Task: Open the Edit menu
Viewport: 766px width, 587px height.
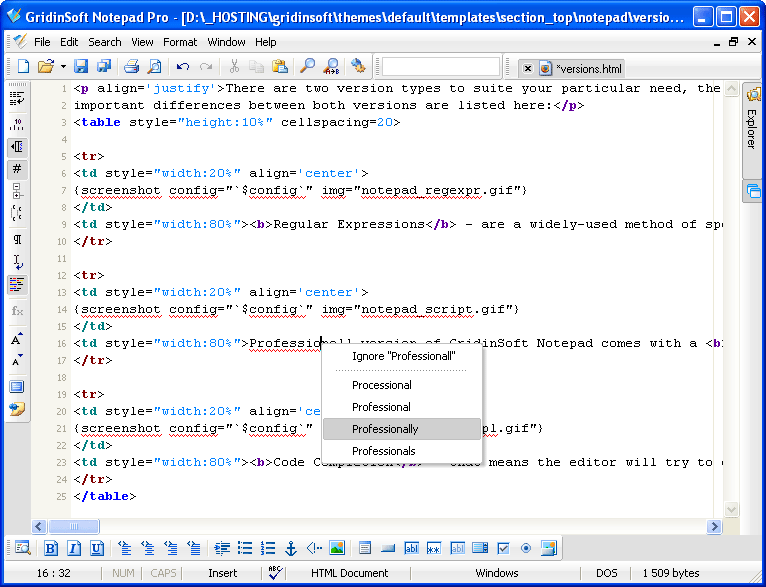Action: (x=69, y=42)
